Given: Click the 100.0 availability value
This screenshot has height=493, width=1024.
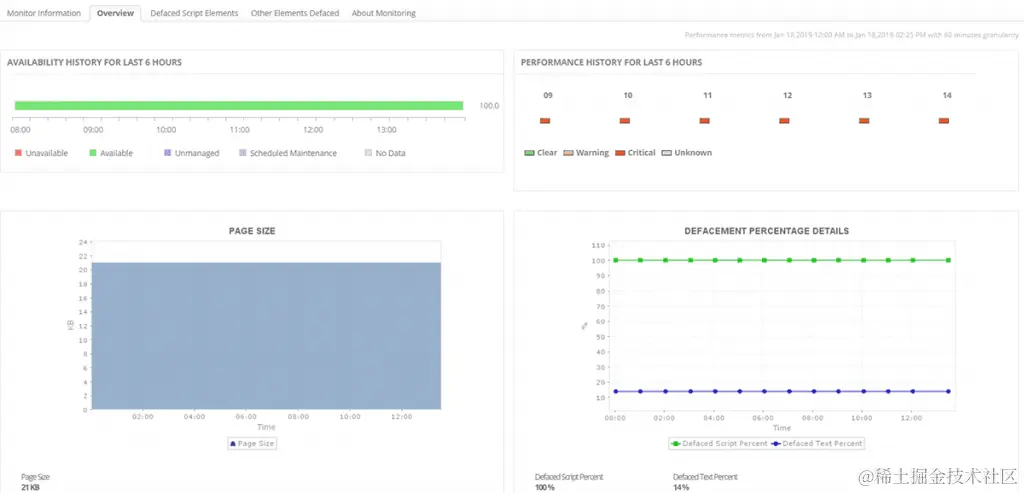Looking at the screenshot, I should pyautogui.click(x=489, y=105).
